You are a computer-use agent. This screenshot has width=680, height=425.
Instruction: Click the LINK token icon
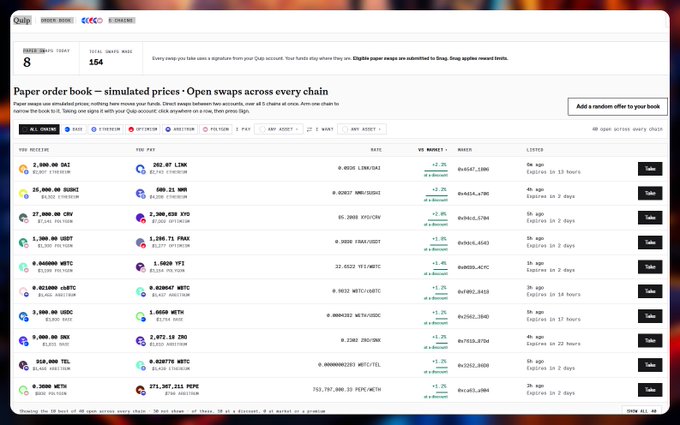click(140, 169)
